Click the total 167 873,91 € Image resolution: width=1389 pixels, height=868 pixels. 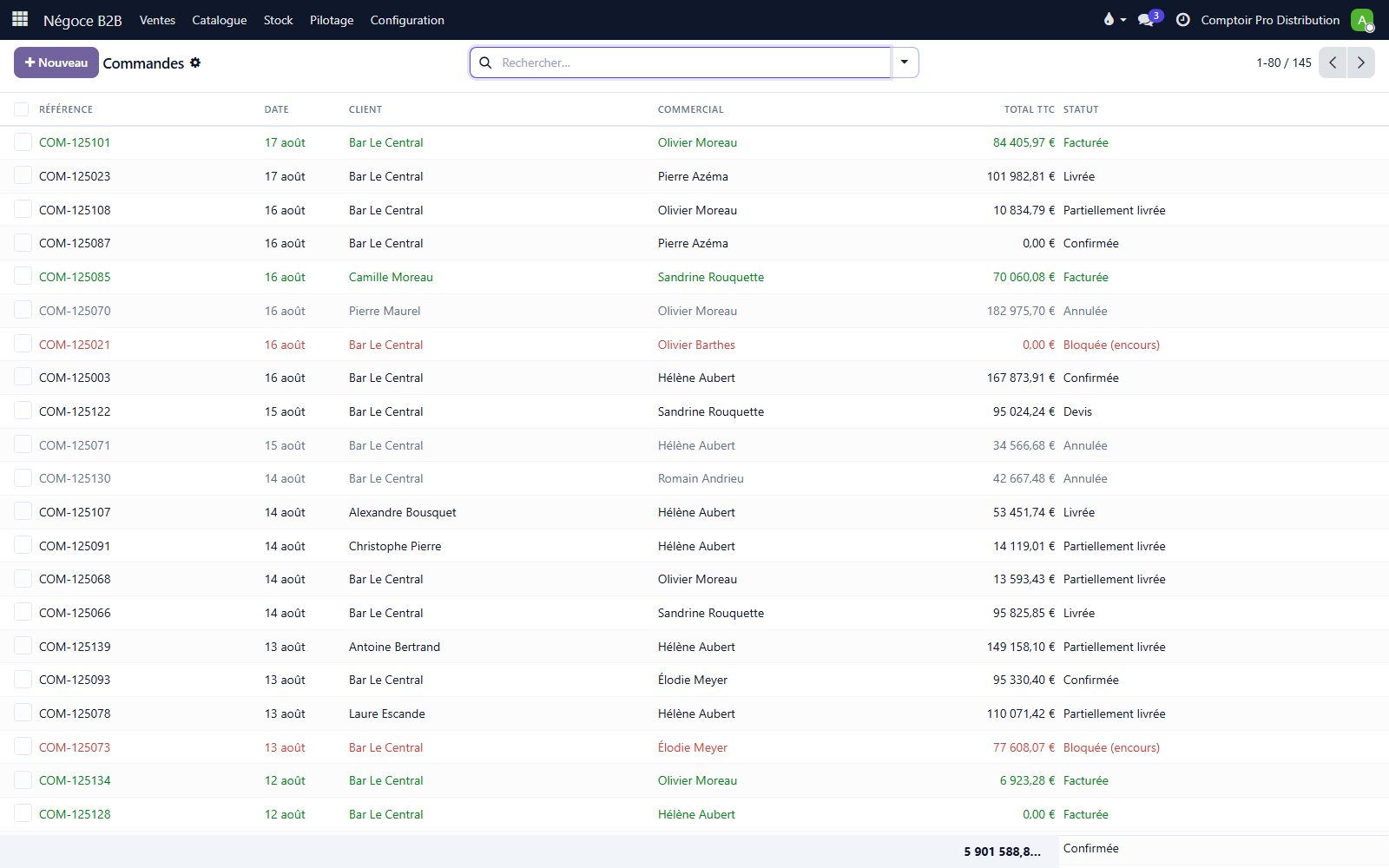click(1021, 378)
